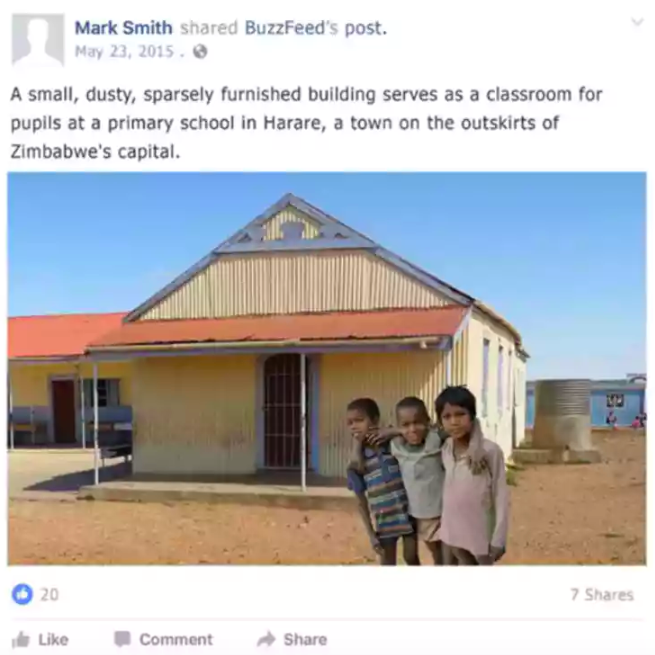
Task: Open the school building photo
Action: click(x=327, y=368)
